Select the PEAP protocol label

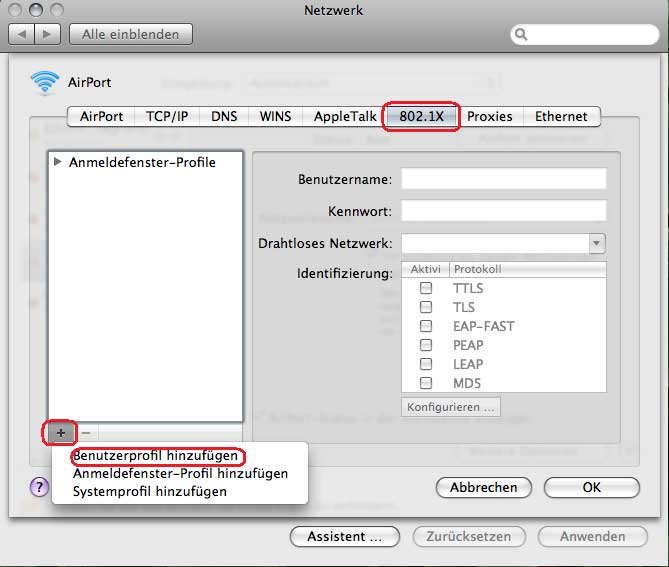click(x=468, y=345)
